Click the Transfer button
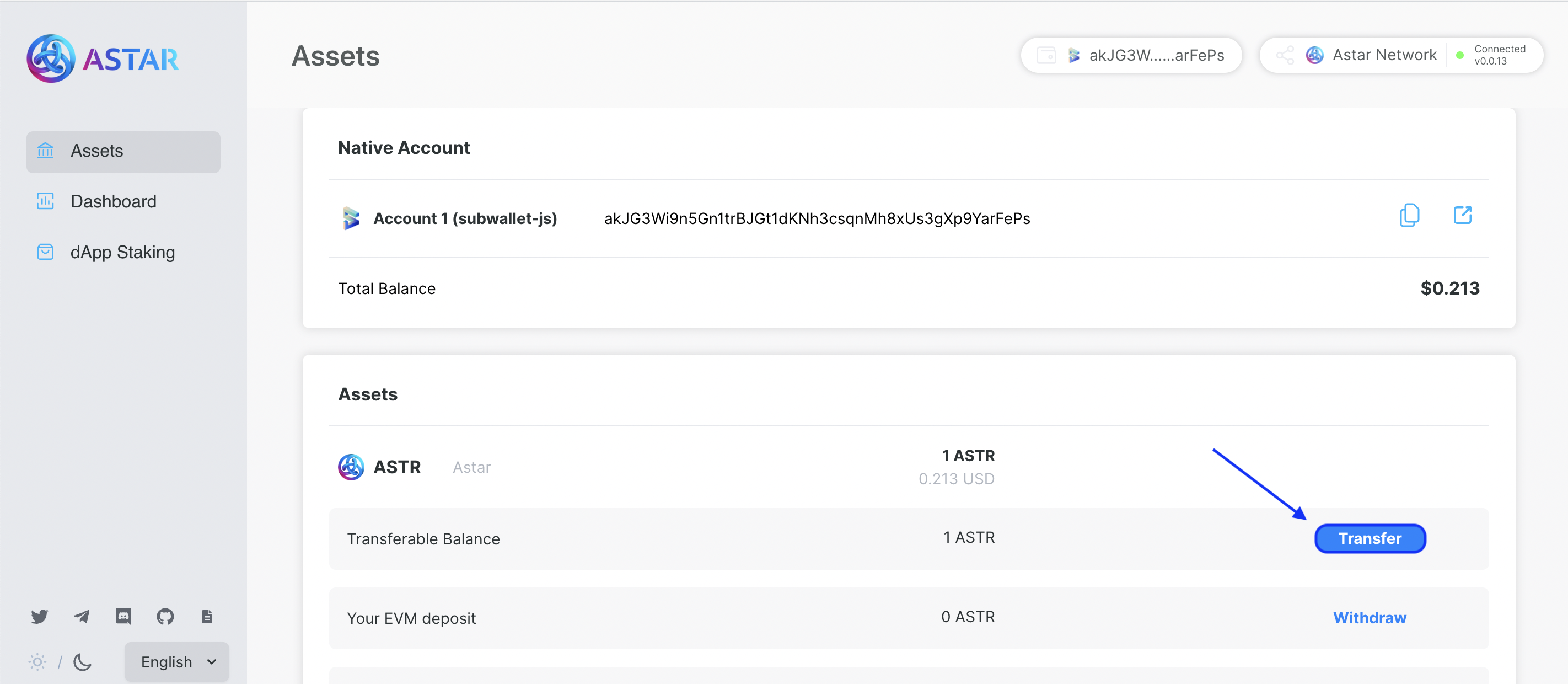The image size is (1568, 684). 1370,538
